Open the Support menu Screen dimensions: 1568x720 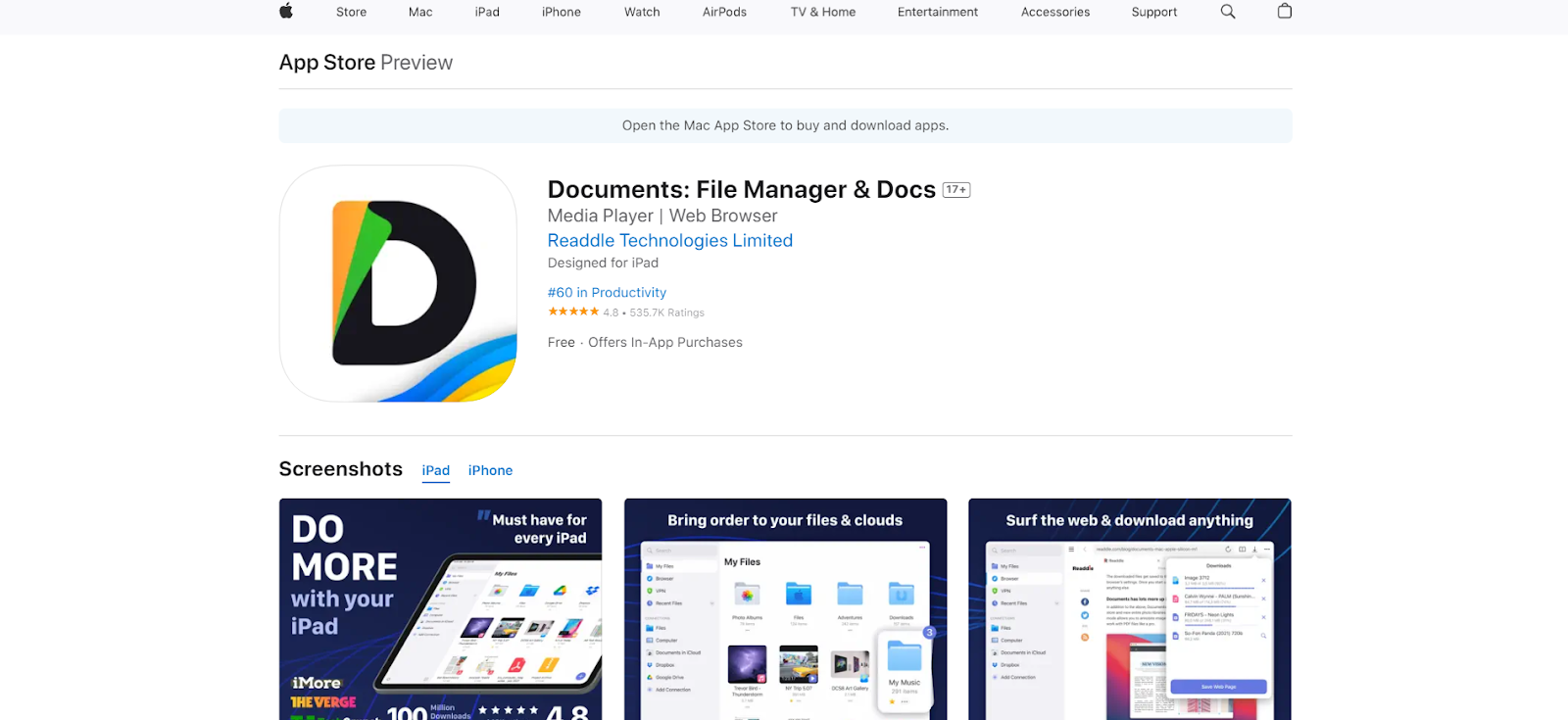pos(1154,12)
